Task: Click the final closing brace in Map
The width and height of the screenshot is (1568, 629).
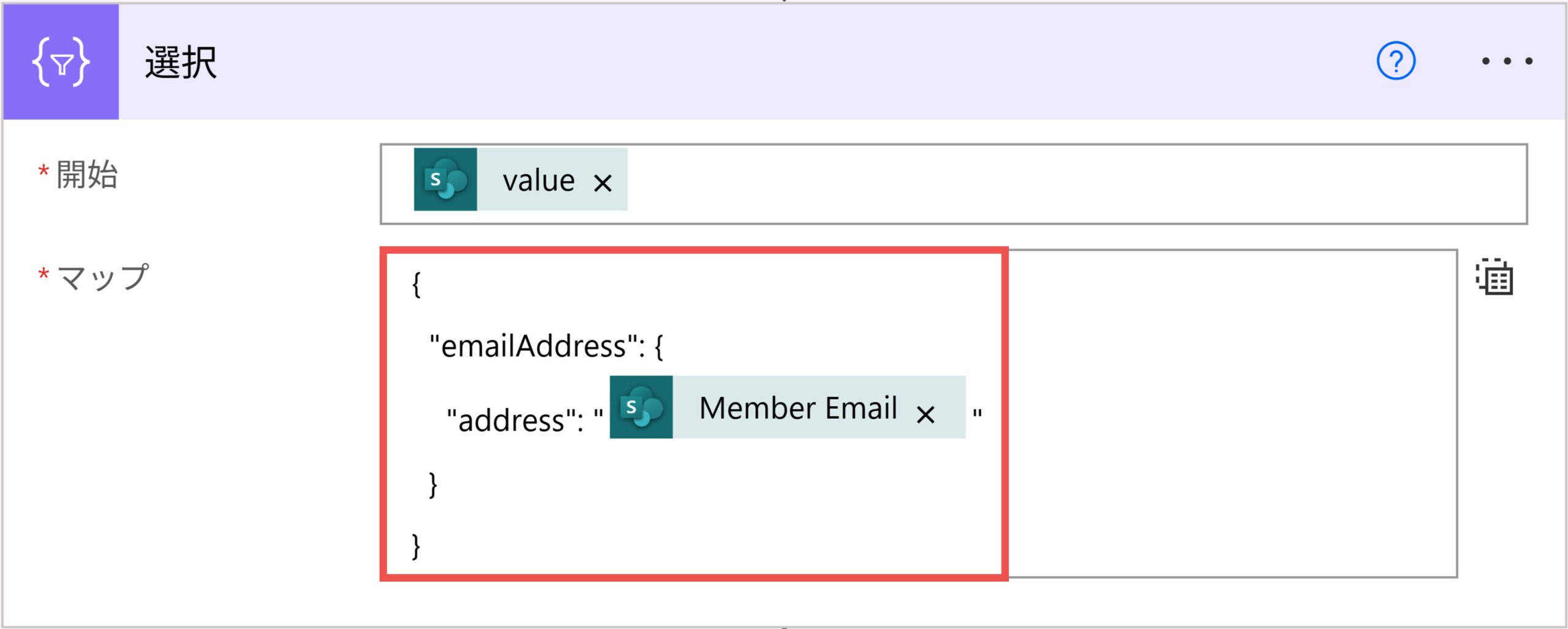Action: coord(417,546)
